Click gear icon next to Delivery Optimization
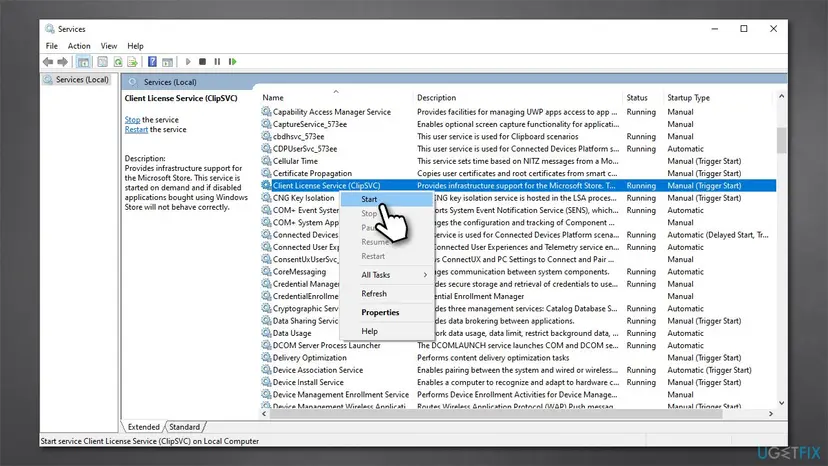This screenshot has height=466, width=828. click(266, 358)
